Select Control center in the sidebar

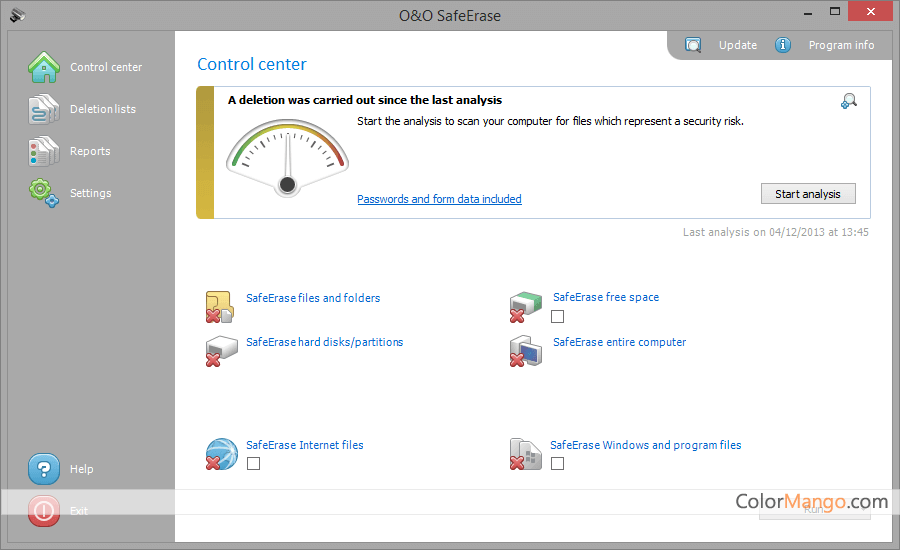click(x=105, y=67)
